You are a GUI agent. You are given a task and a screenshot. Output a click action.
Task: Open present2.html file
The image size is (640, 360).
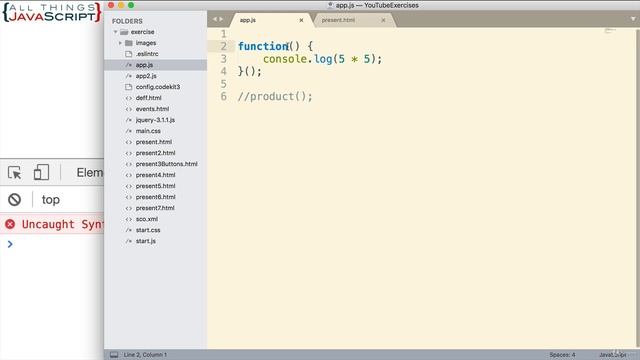pyautogui.click(x=156, y=153)
